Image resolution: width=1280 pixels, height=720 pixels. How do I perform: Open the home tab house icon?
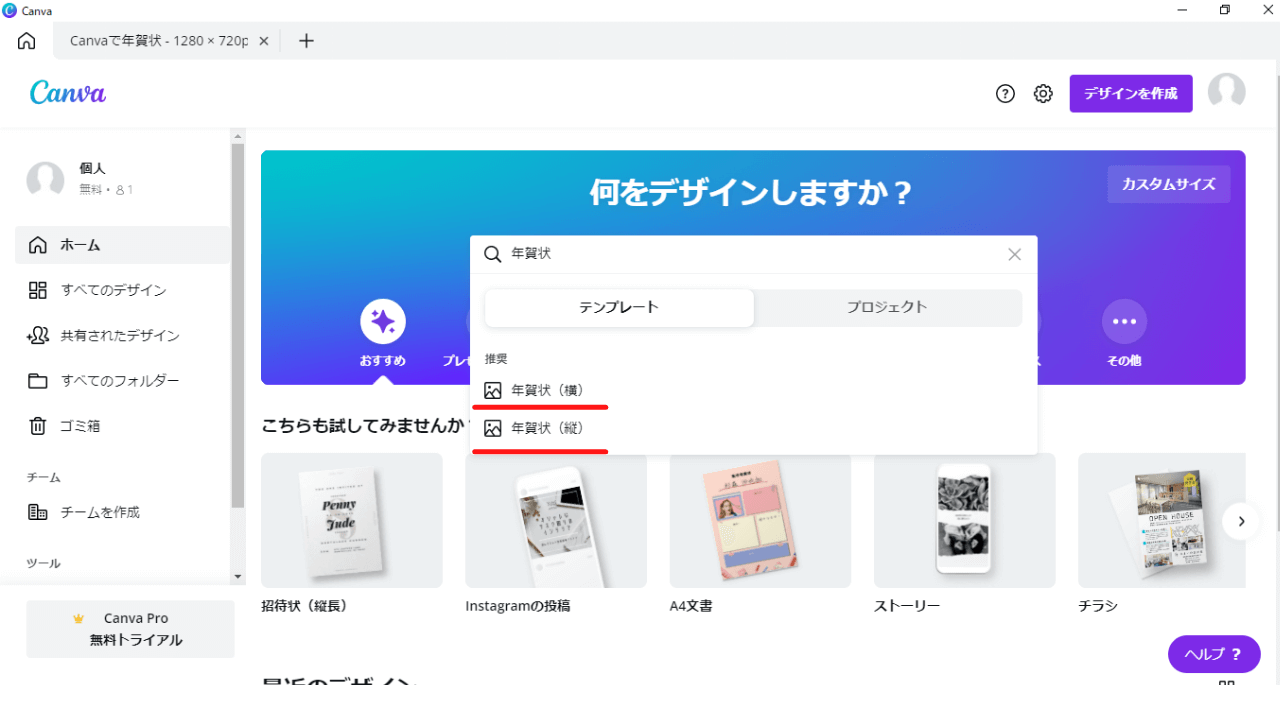tap(27, 41)
